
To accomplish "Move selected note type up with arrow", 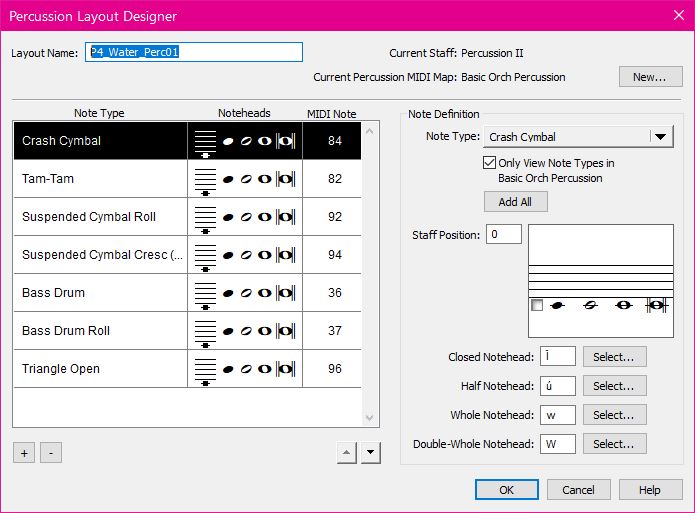I will 346,452.
